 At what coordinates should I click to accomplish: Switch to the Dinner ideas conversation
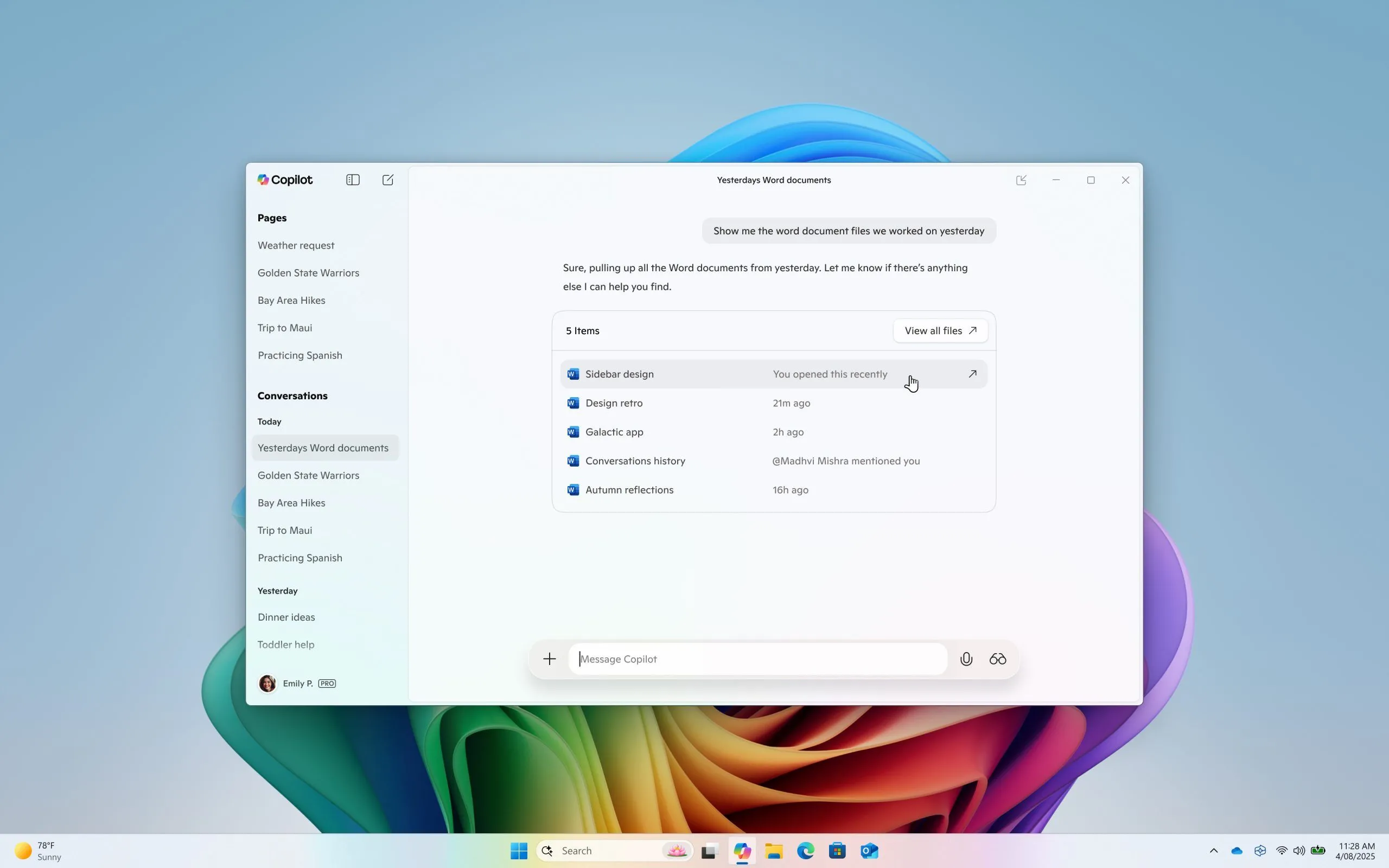click(x=286, y=617)
